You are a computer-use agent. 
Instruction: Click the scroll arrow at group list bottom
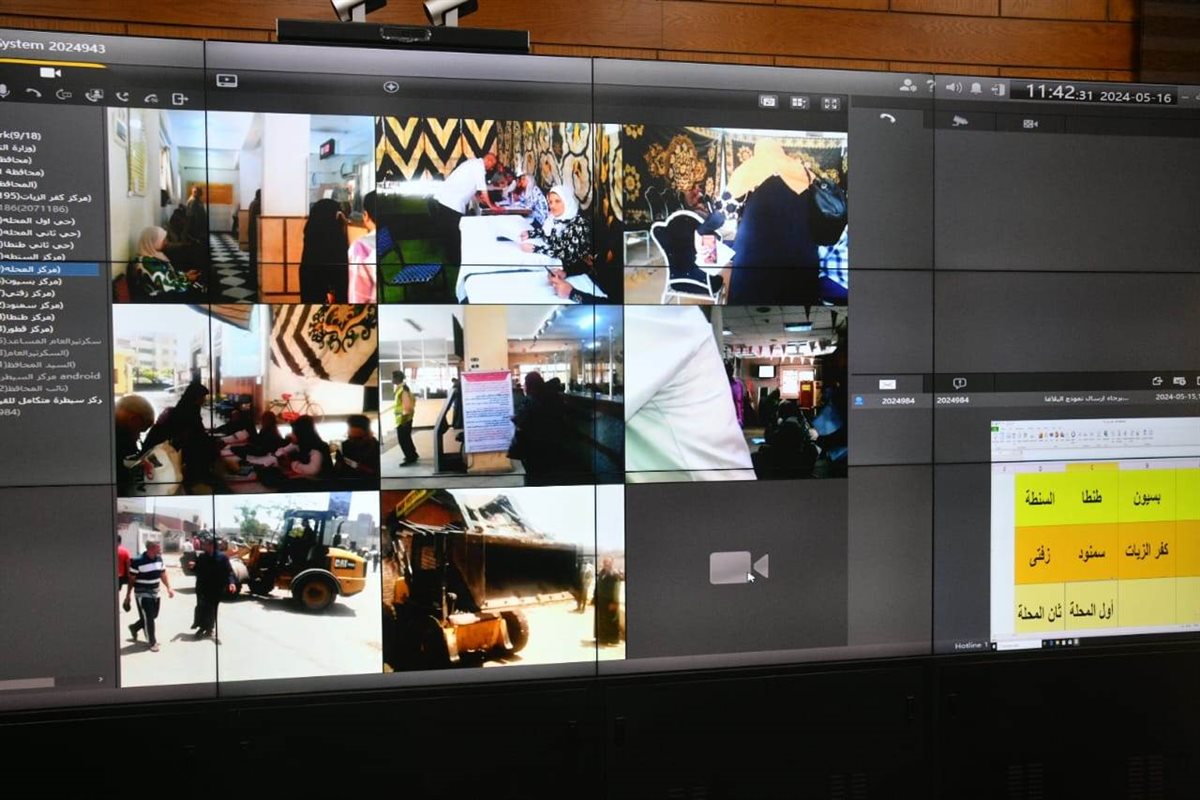point(100,680)
